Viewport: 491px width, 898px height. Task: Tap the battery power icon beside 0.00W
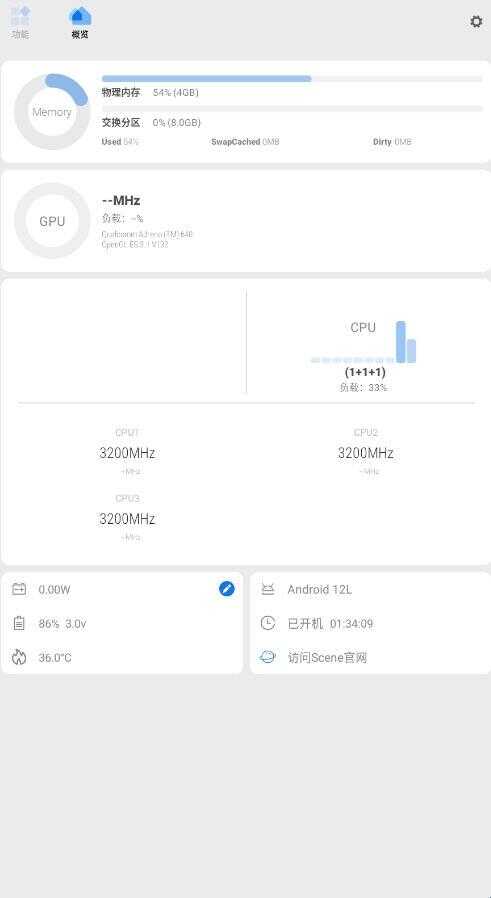point(19,589)
